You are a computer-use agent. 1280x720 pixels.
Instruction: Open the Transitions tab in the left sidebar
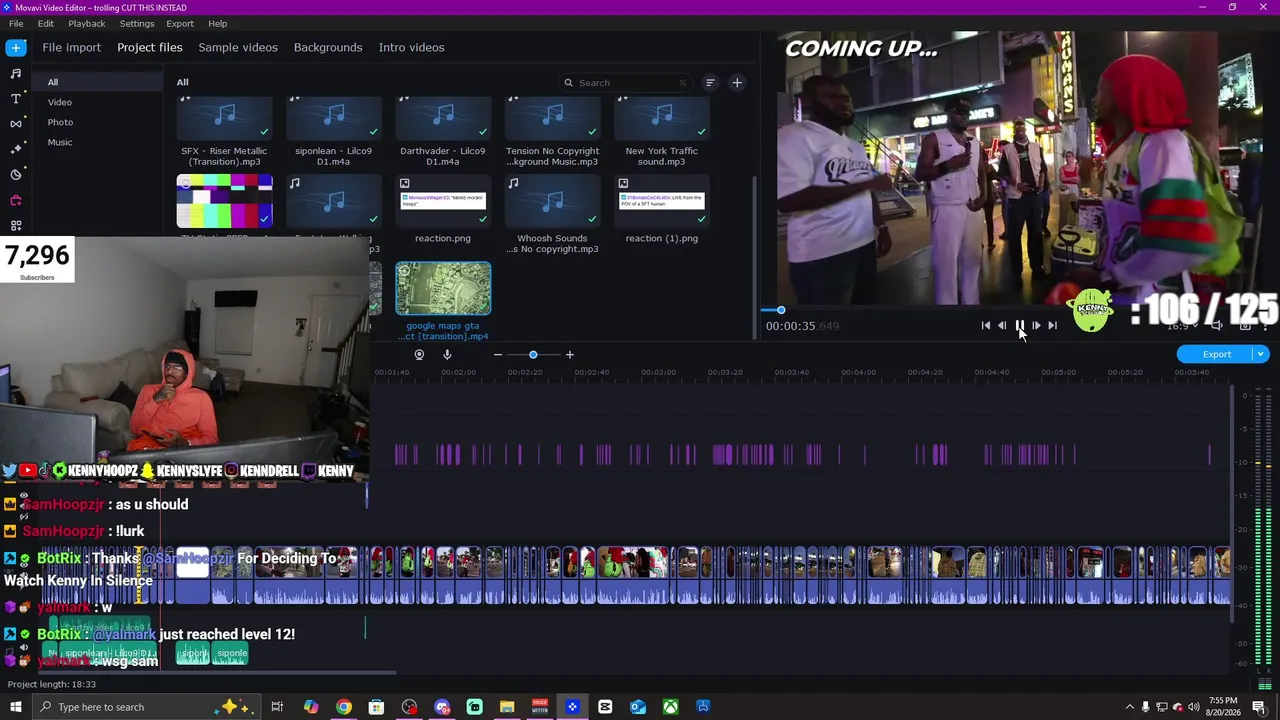click(16, 123)
